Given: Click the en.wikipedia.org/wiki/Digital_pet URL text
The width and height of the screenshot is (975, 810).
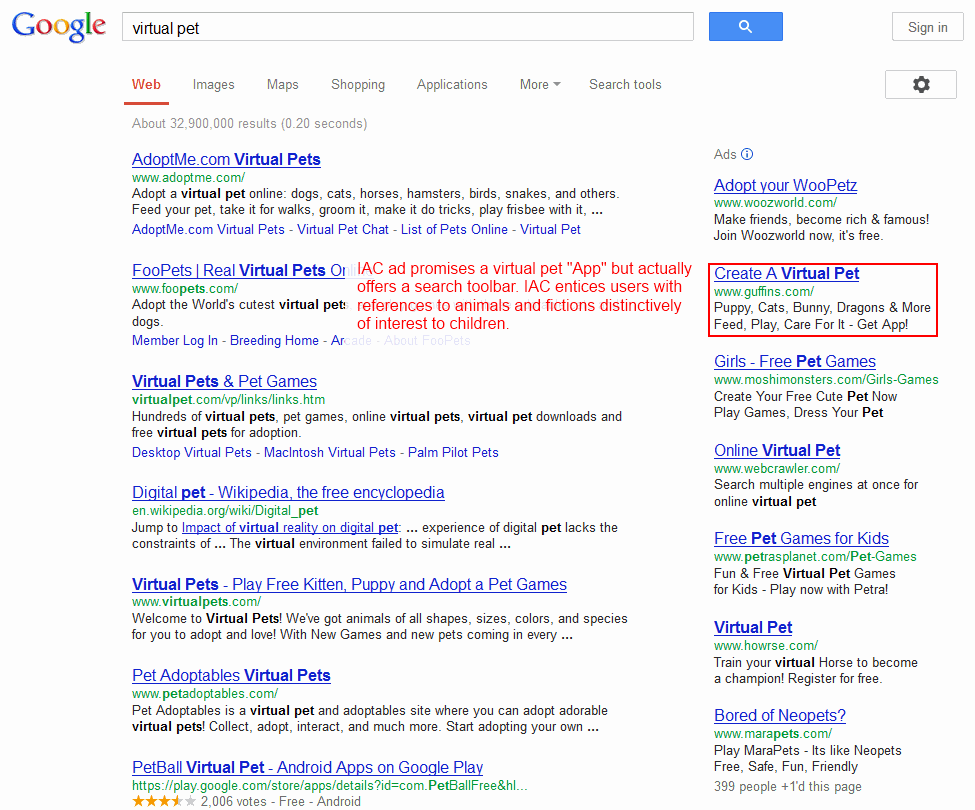Looking at the screenshot, I should pyautogui.click(x=225, y=510).
